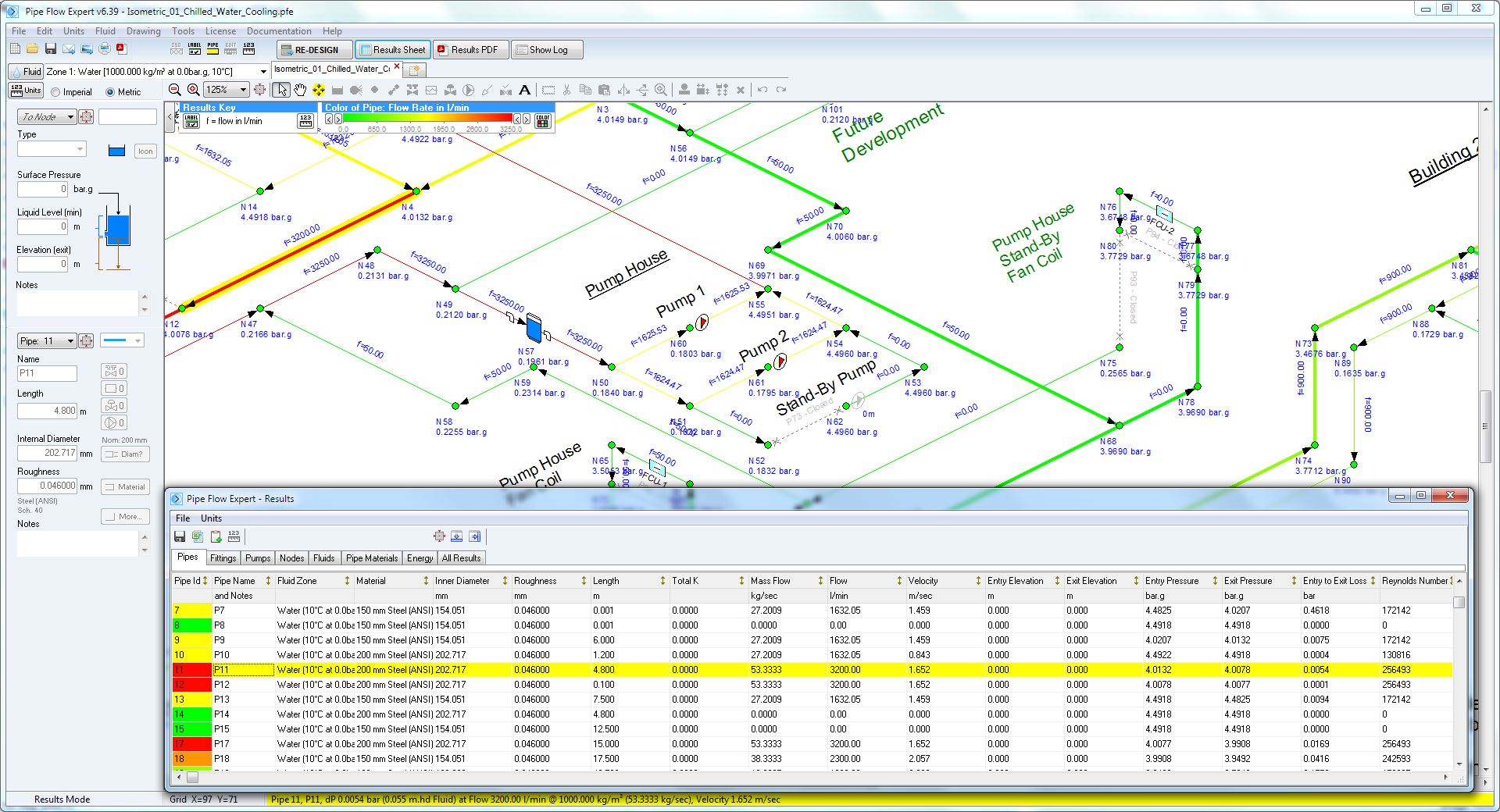The width and height of the screenshot is (1500, 812).
Task: Click the Zoom In magnifier icon
Action: [x=194, y=90]
